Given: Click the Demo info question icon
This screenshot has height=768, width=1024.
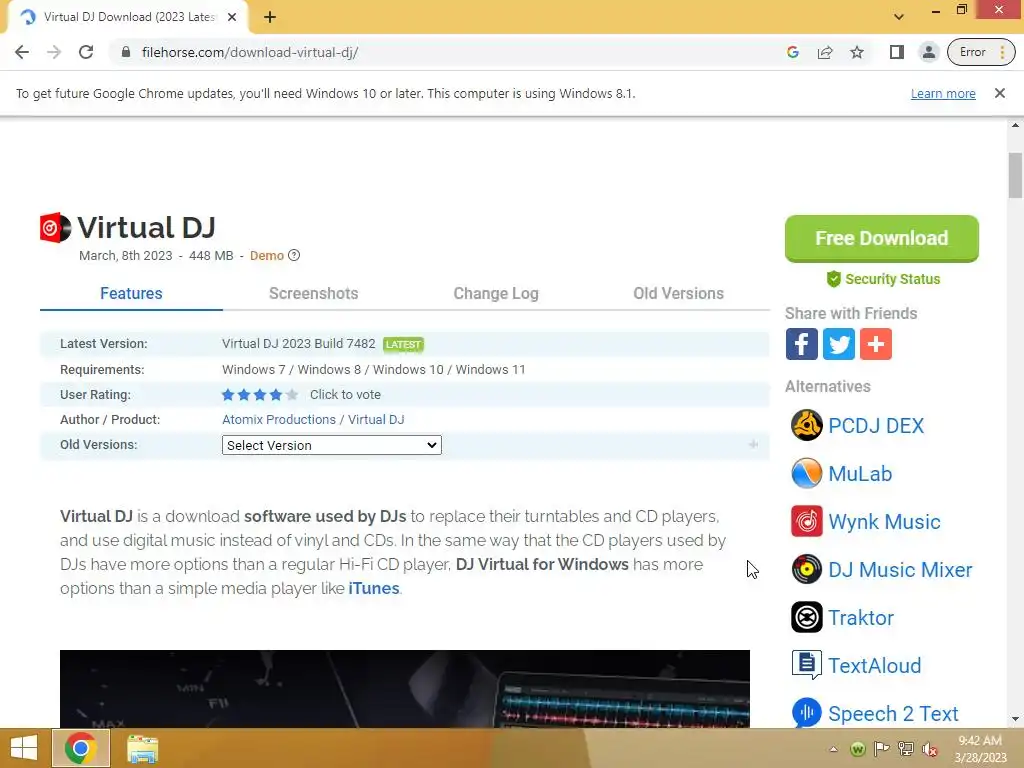Looking at the screenshot, I should pos(294,255).
